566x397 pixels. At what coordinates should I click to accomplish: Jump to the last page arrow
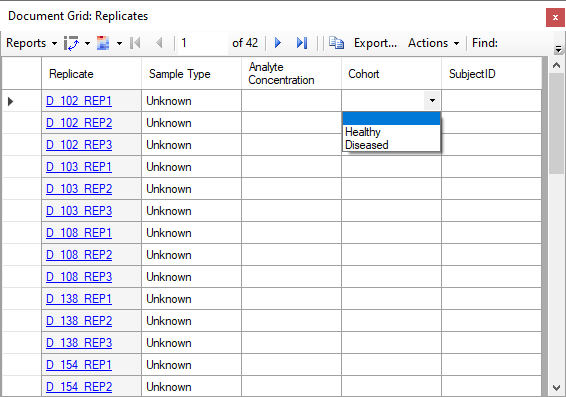point(302,43)
